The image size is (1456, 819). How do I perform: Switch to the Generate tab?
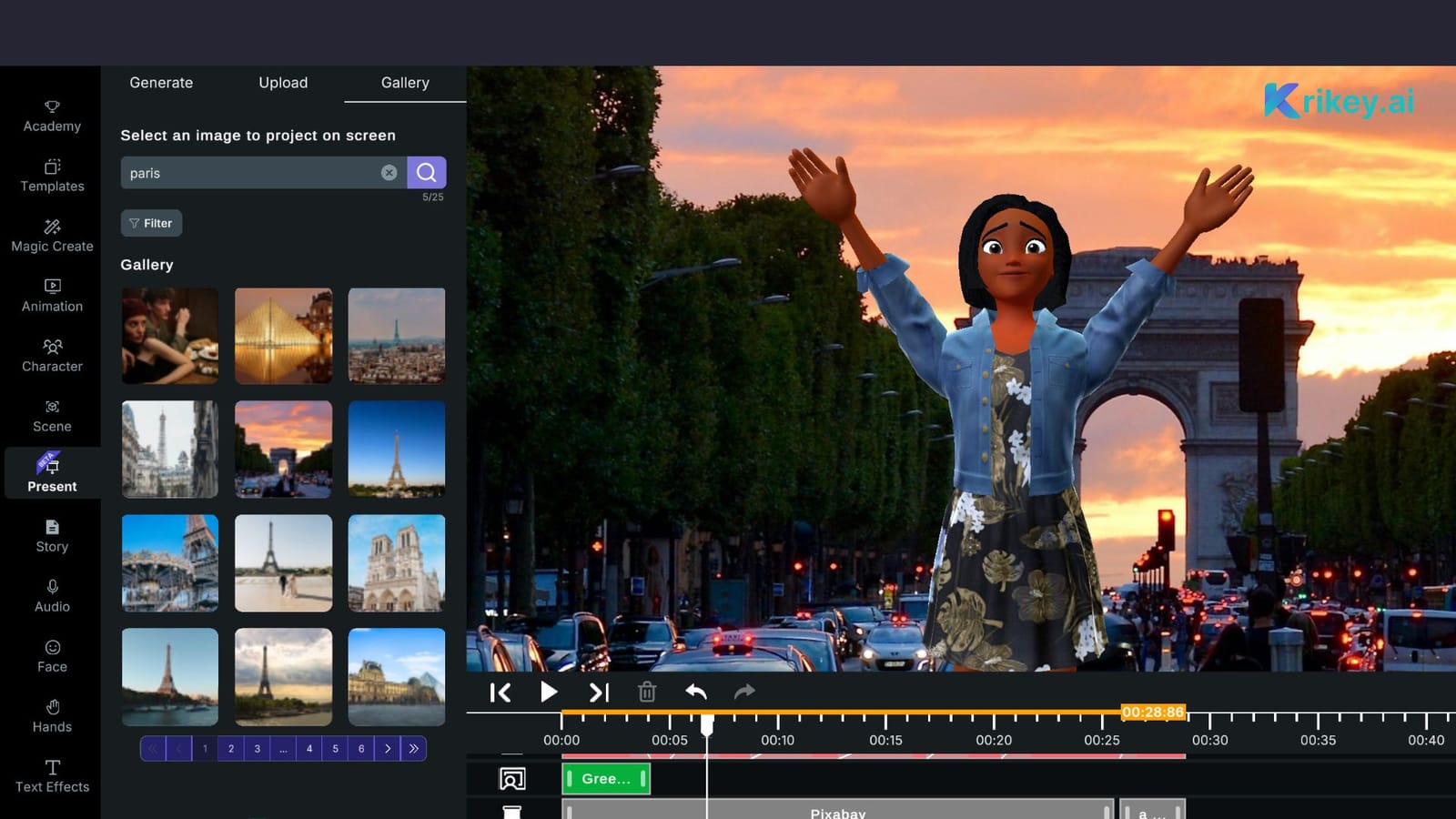(161, 83)
